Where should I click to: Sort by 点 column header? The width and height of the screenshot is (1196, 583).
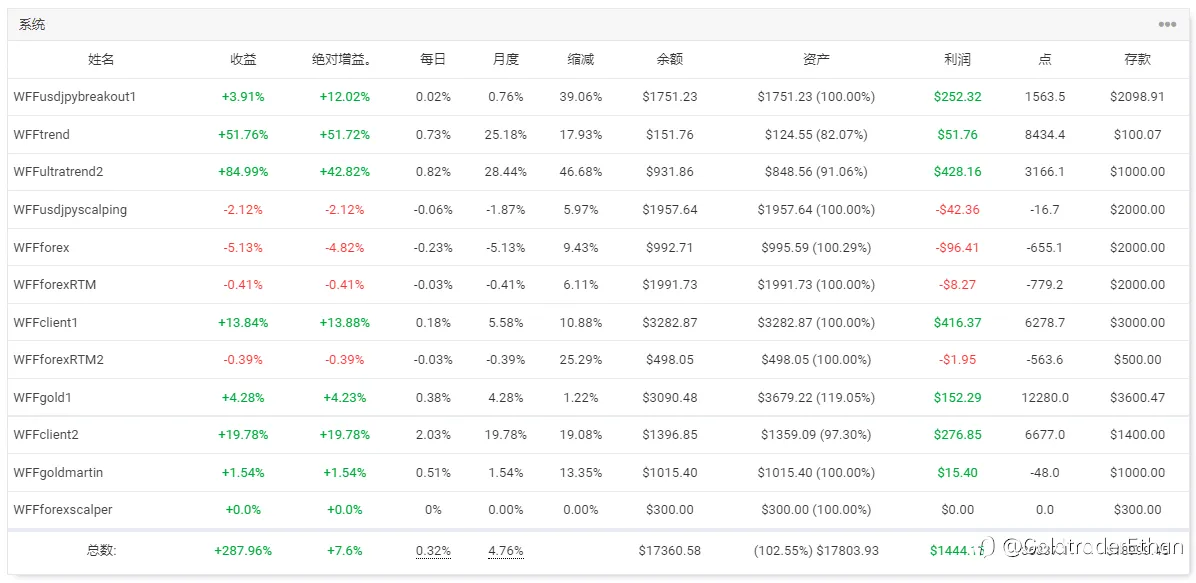click(x=1045, y=60)
